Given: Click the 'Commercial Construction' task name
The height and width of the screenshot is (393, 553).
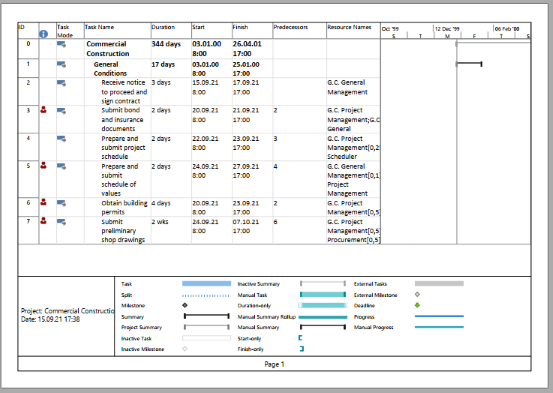Looking at the screenshot, I should click(107, 49).
